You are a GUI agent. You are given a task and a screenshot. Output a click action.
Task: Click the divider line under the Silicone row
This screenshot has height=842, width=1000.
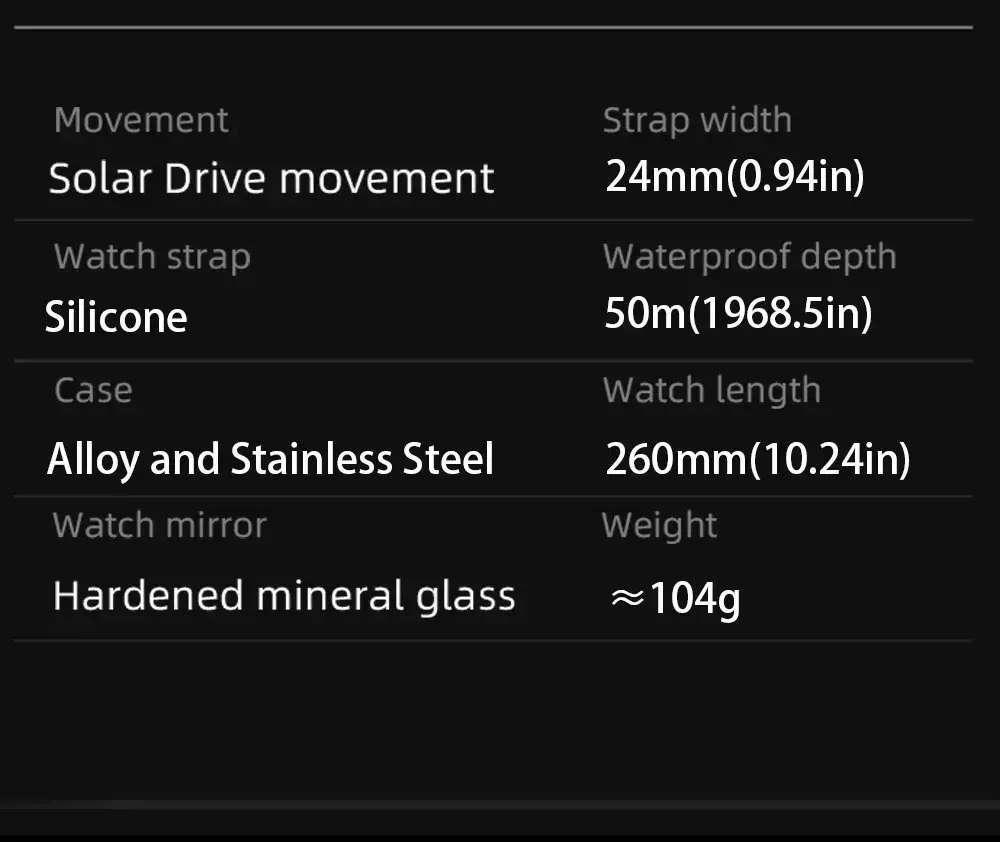(493, 360)
